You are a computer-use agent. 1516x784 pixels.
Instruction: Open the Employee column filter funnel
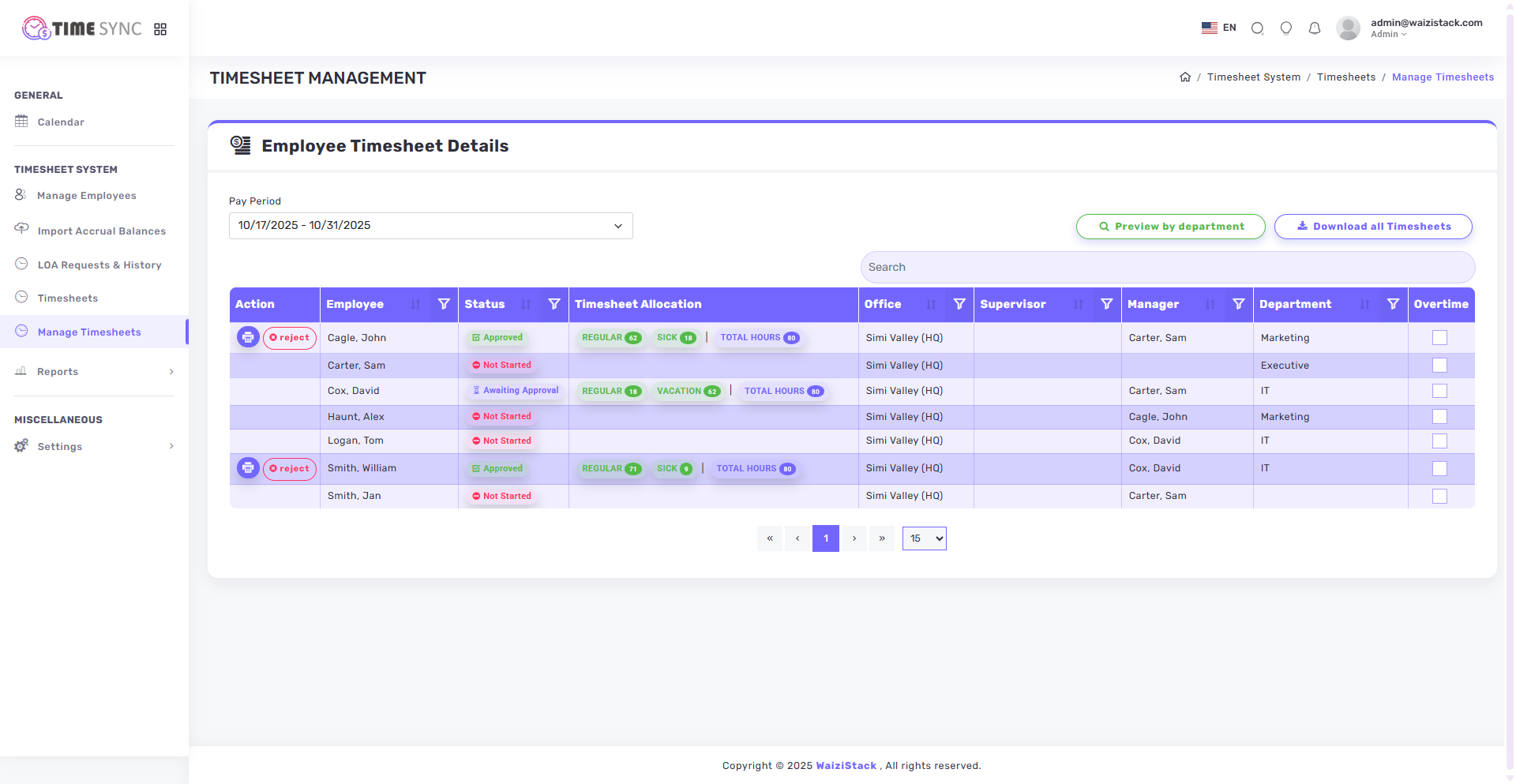445,304
